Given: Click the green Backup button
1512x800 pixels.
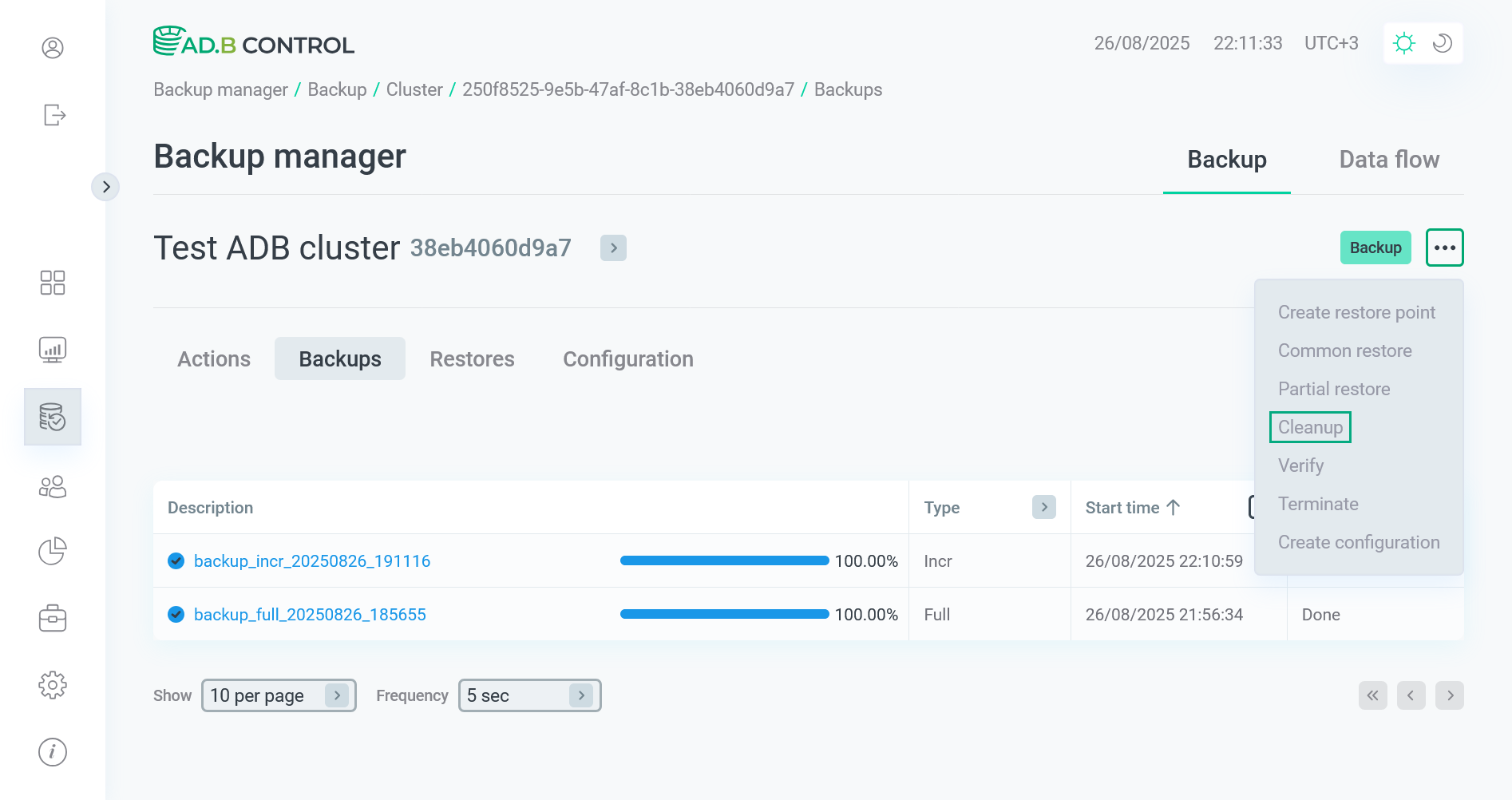Looking at the screenshot, I should click(1375, 248).
